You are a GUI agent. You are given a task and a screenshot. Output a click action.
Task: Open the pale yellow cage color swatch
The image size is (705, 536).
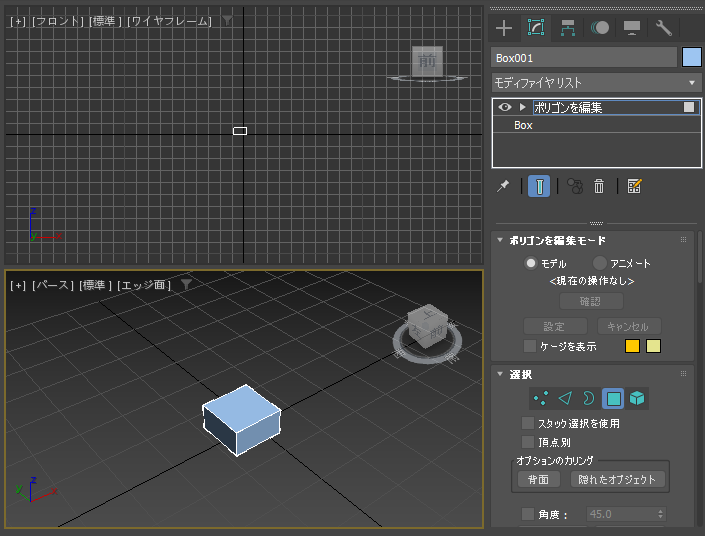point(653,346)
